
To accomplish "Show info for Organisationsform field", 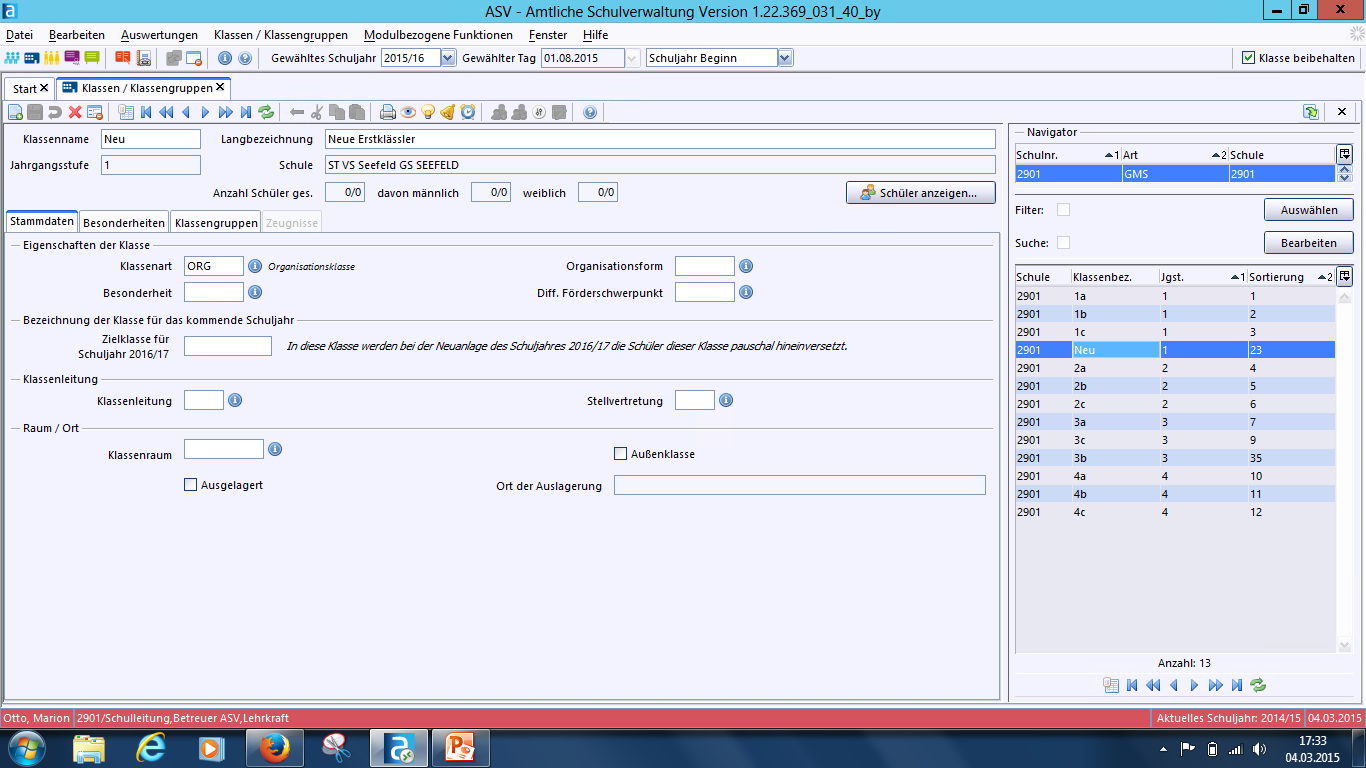I will point(746,266).
